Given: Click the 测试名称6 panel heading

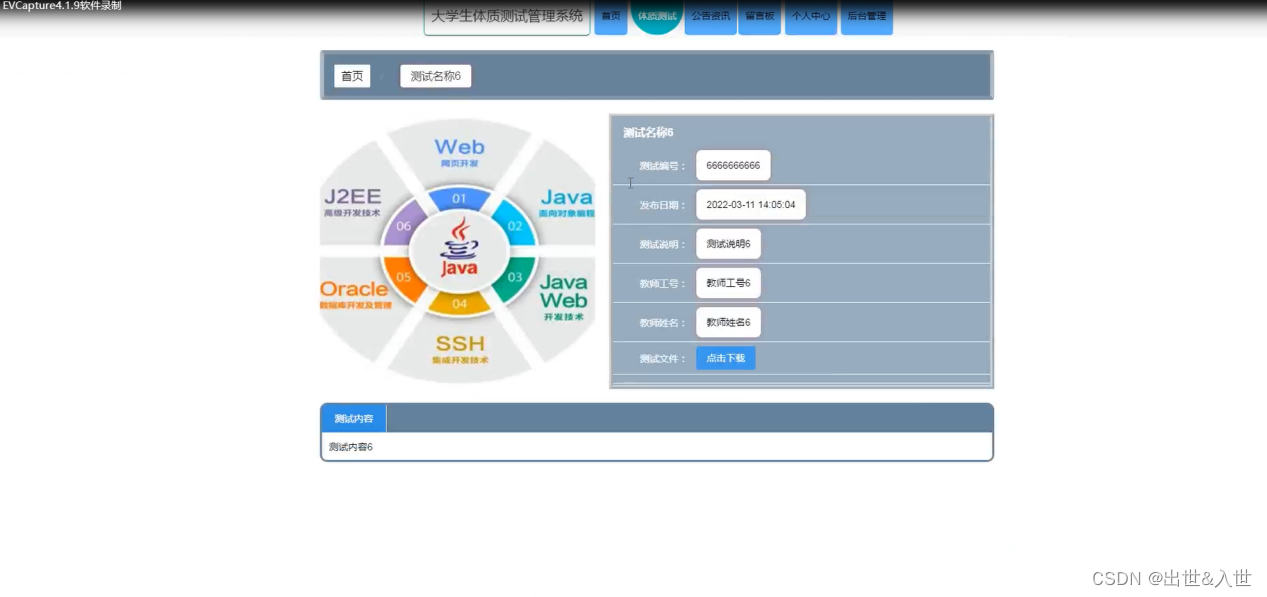Looking at the screenshot, I should [x=648, y=132].
